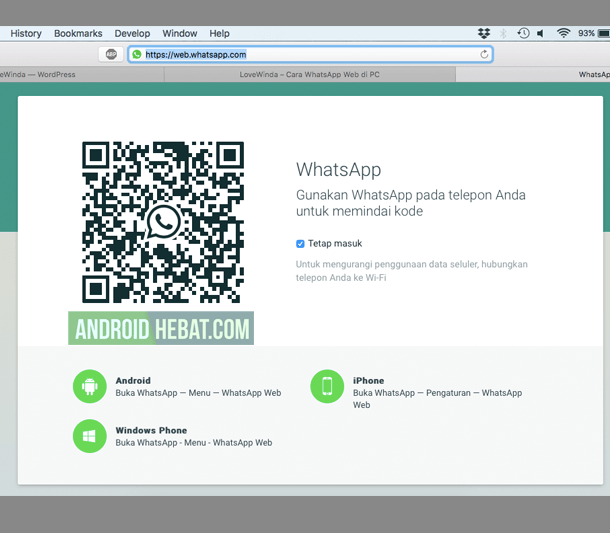Click the Gunakan WhatsApp pada telepon text

[x=411, y=203]
